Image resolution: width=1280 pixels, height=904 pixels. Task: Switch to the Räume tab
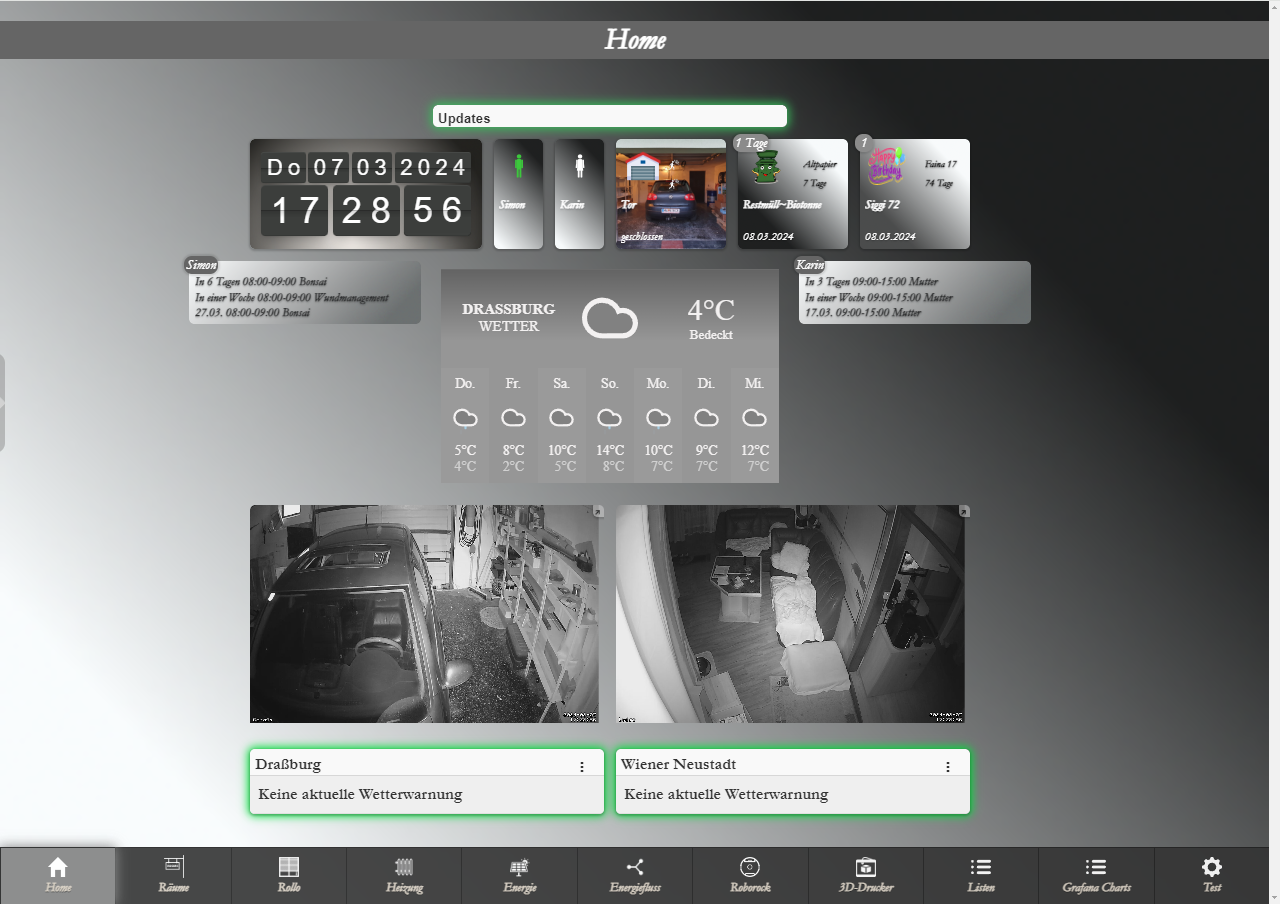coord(173,876)
